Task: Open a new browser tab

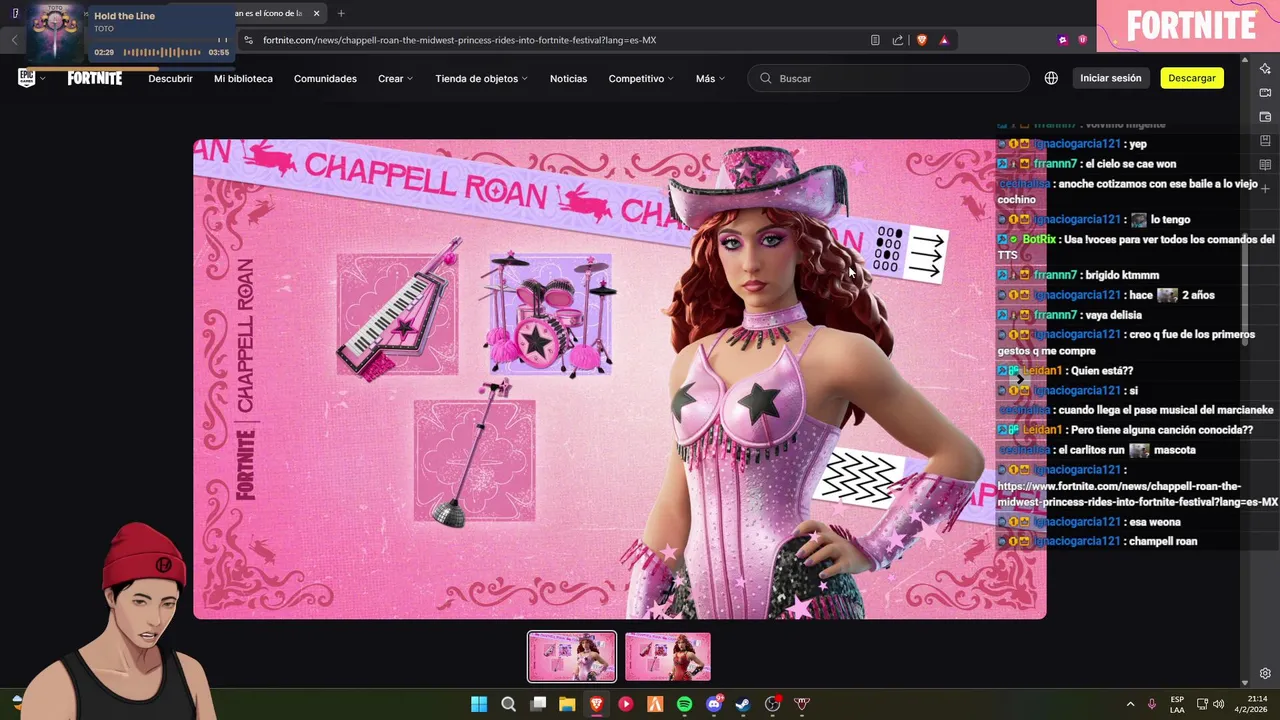Action: click(x=341, y=13)
